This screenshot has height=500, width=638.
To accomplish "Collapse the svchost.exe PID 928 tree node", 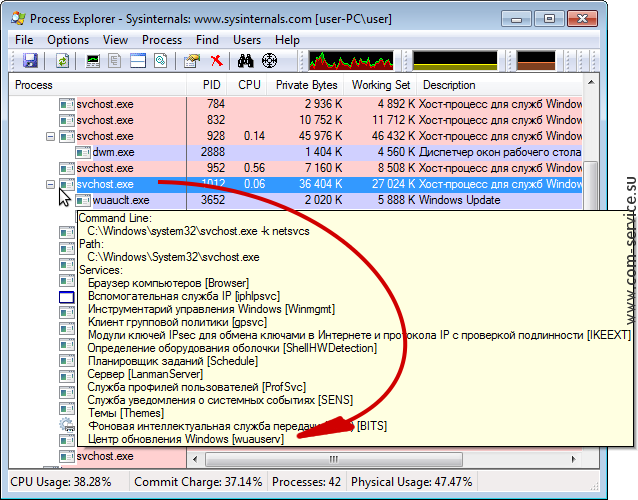I will click(x=50, y=136).
